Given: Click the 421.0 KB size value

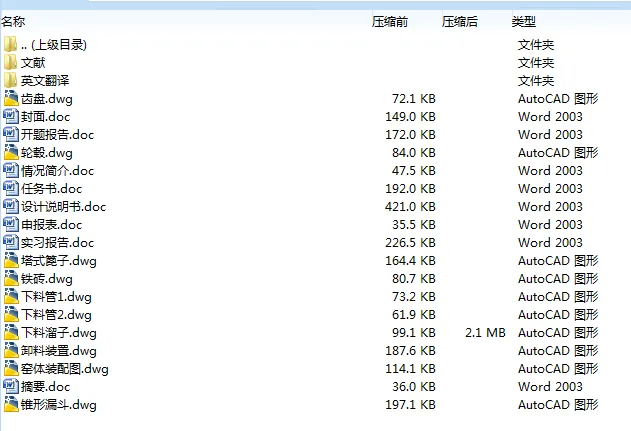Looking at the screenshot, I should pyautogui.click(x=410, y=207).
